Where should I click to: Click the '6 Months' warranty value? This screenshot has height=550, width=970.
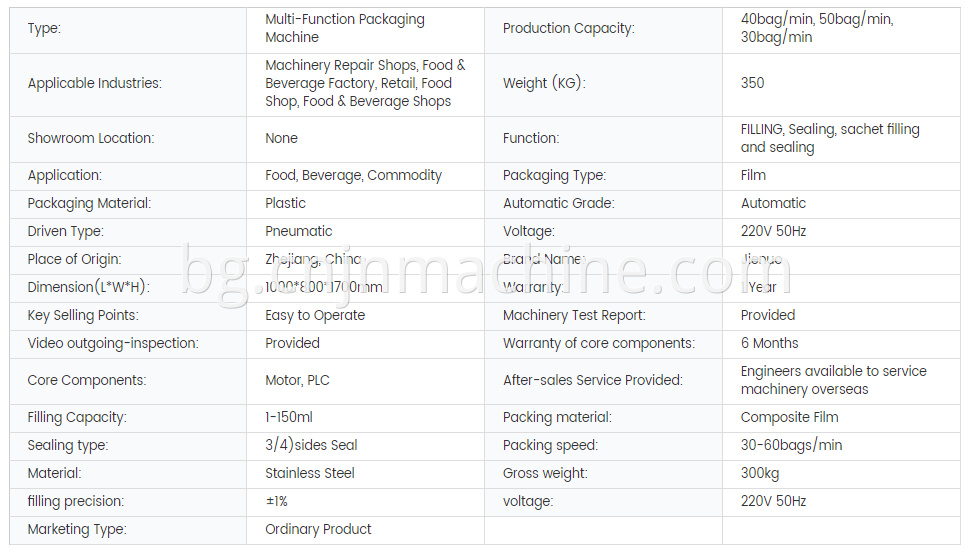pos(770,343)
